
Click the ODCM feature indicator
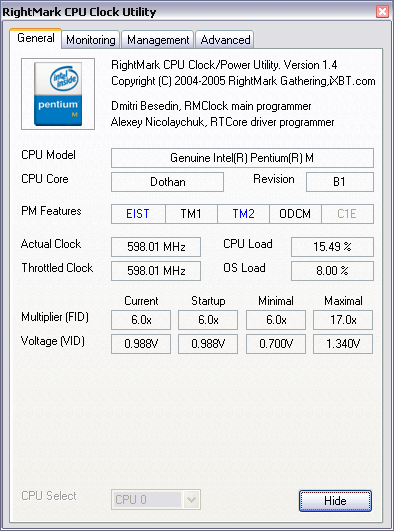(x=295, y=214)
